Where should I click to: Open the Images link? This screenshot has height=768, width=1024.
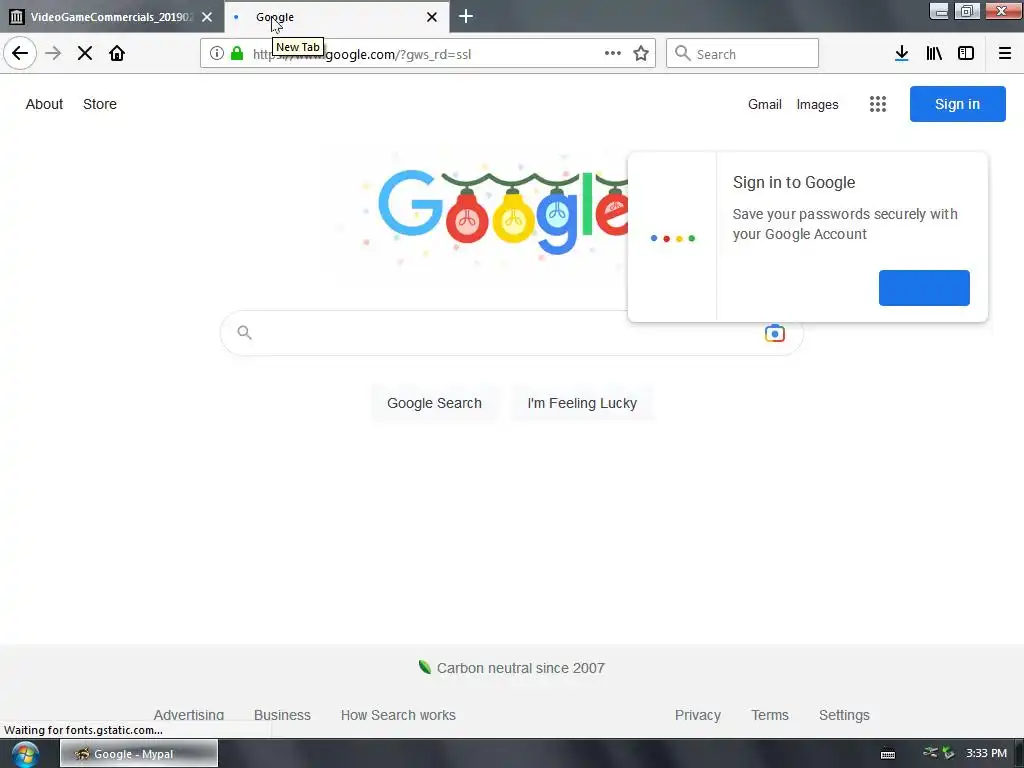click(x=817, y=104)
